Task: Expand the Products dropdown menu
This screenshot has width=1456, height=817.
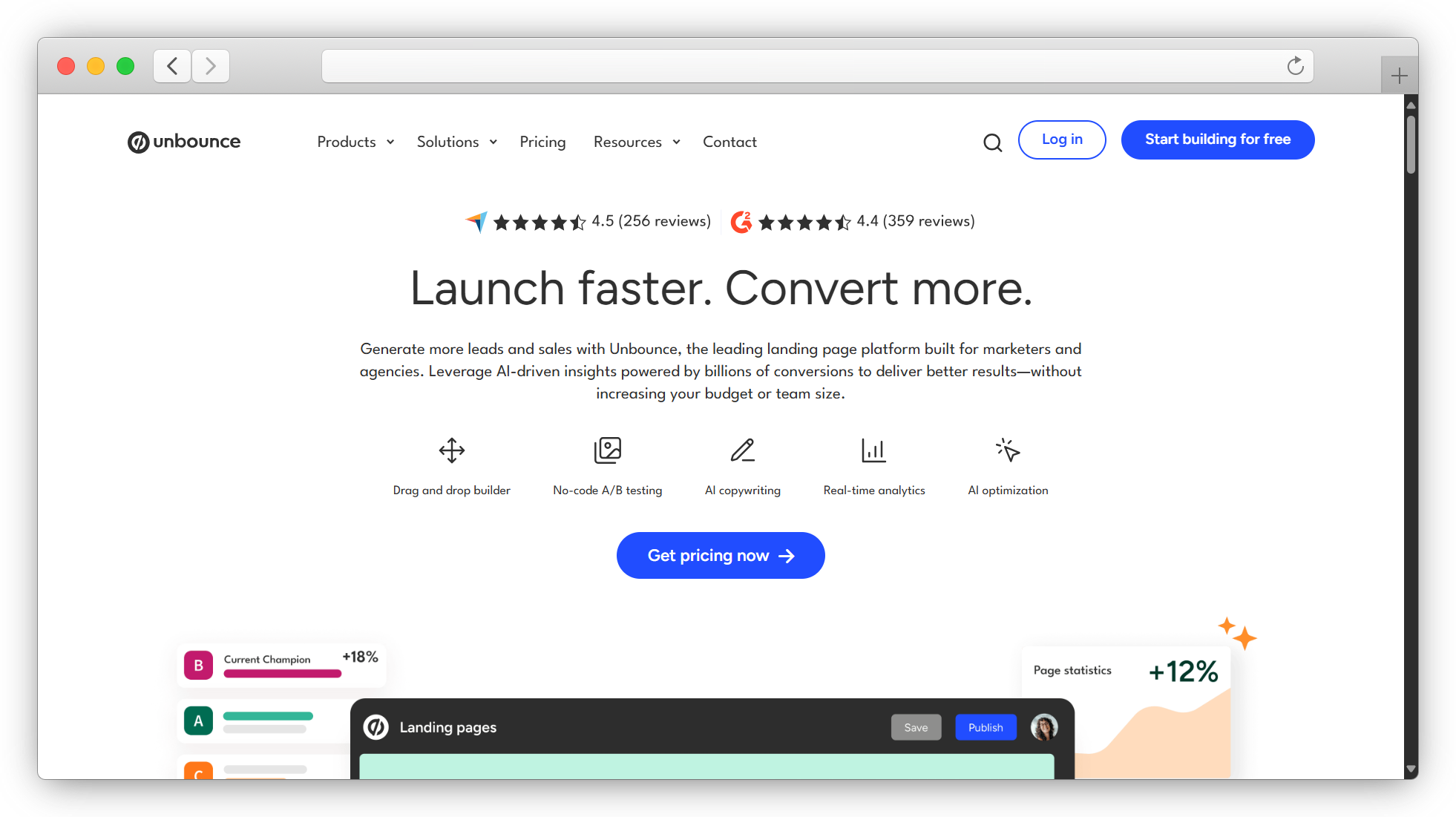Action: coord(355,142)
